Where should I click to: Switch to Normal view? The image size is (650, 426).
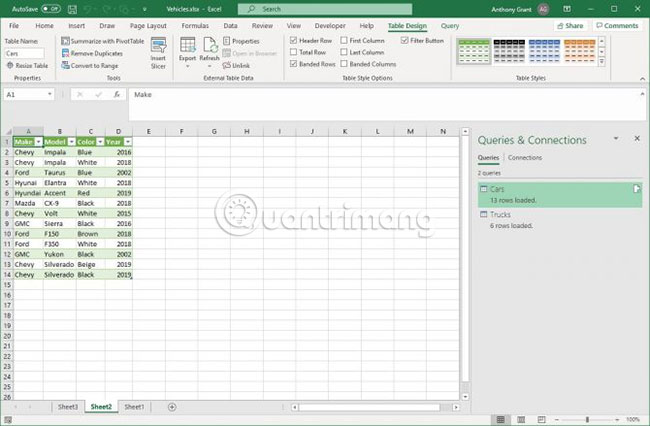point(501,419)
